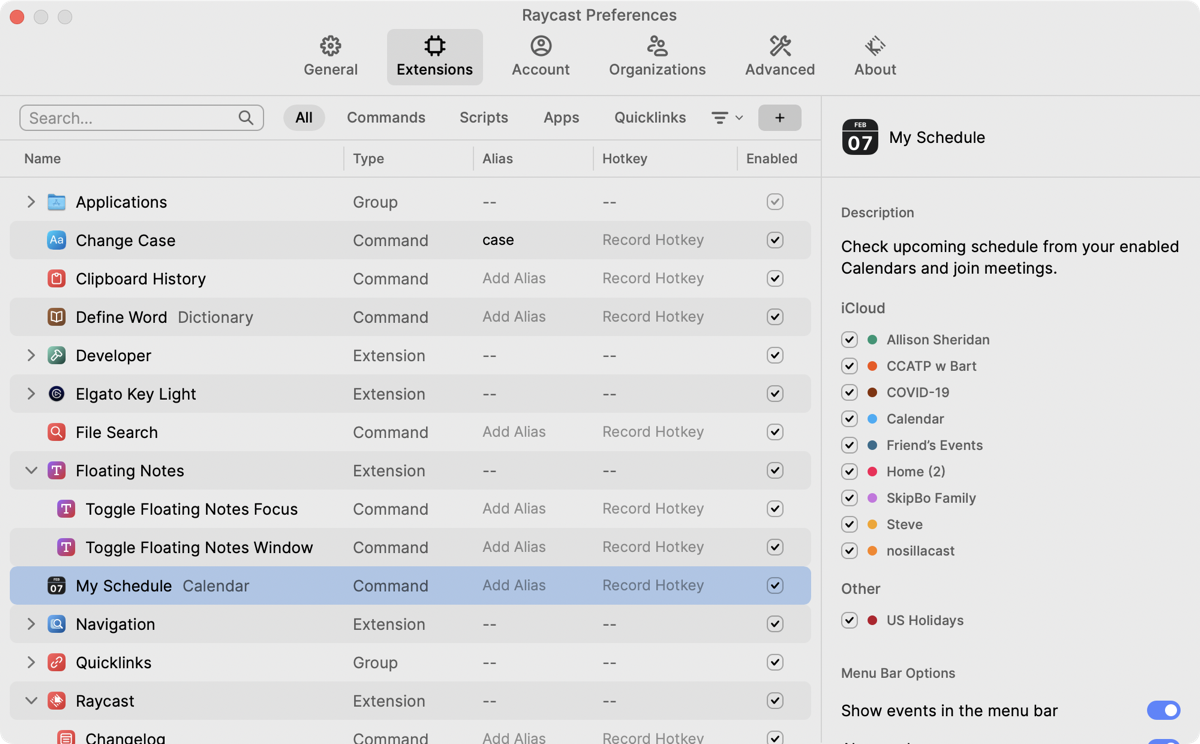Click the File Search magnifier icon
Image resolution: width=1200 pixels, height=744 pixels.
pos(57,432)
